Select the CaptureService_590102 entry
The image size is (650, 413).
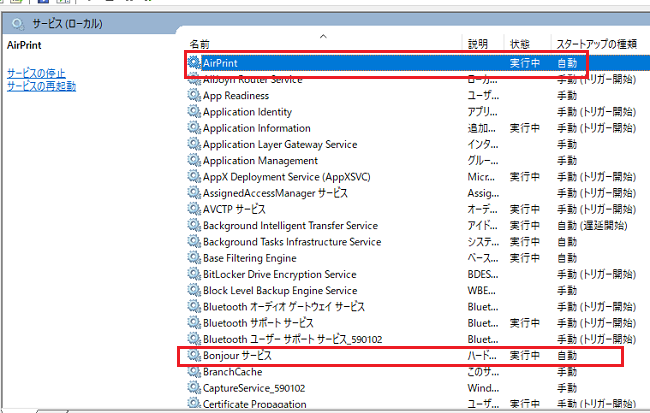coord(253,388)
